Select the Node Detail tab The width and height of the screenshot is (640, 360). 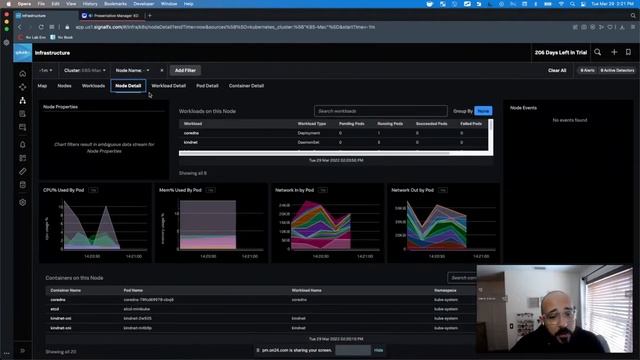click(x=128, y=86)
